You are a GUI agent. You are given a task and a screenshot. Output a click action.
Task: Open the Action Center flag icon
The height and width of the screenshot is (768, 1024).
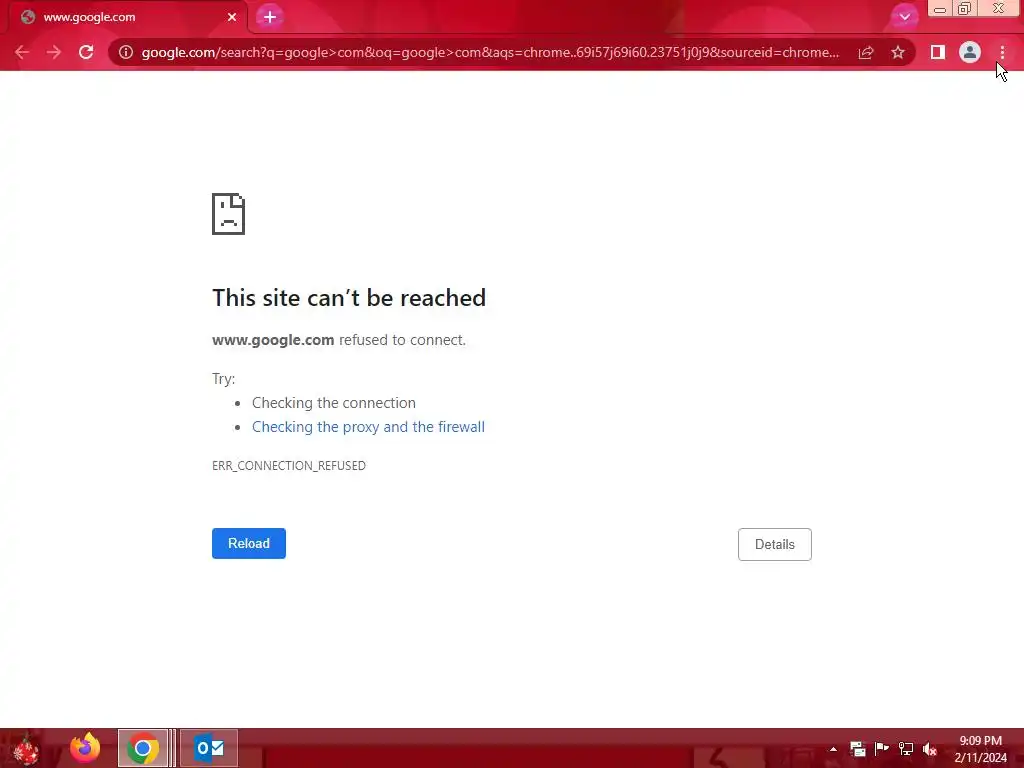[x=882, y=749]
